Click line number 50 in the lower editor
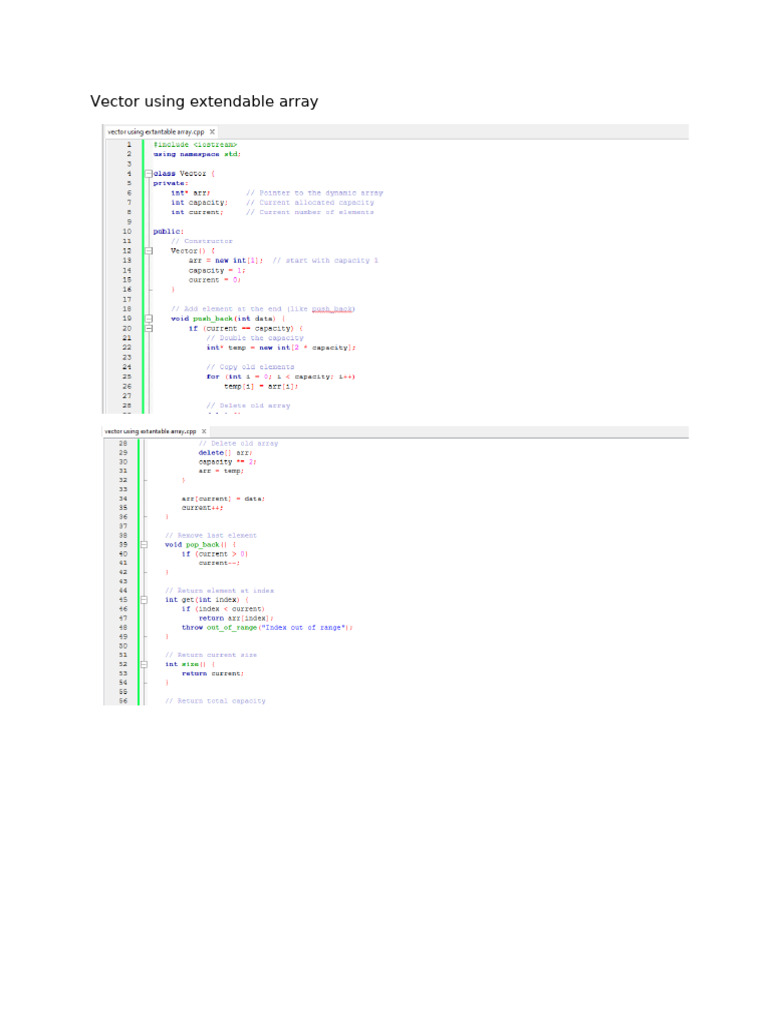The height and width of the screenshot is (1024, 768). [x=123, y=646]
